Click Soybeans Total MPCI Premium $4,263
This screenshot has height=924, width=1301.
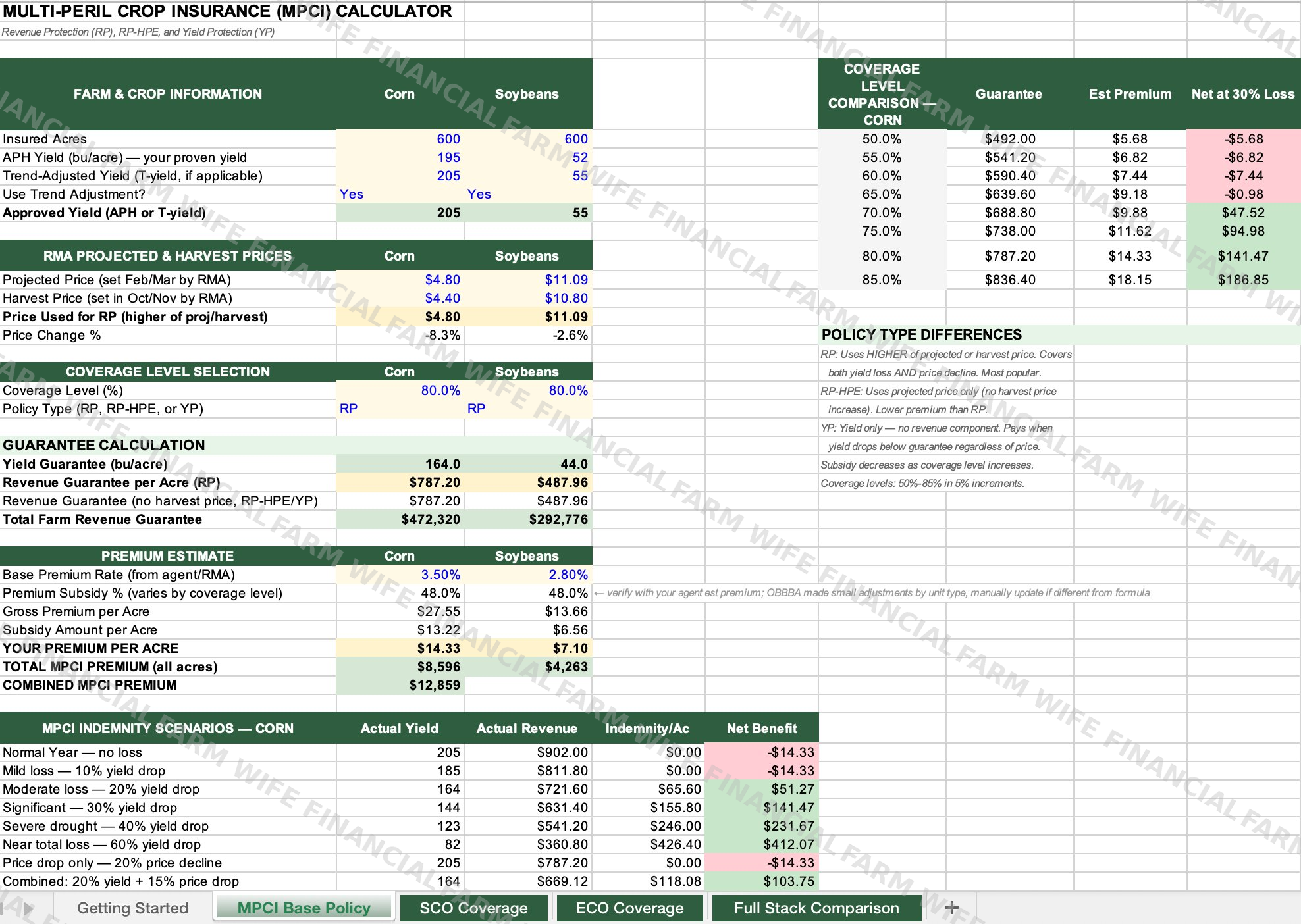click(528, 667)
